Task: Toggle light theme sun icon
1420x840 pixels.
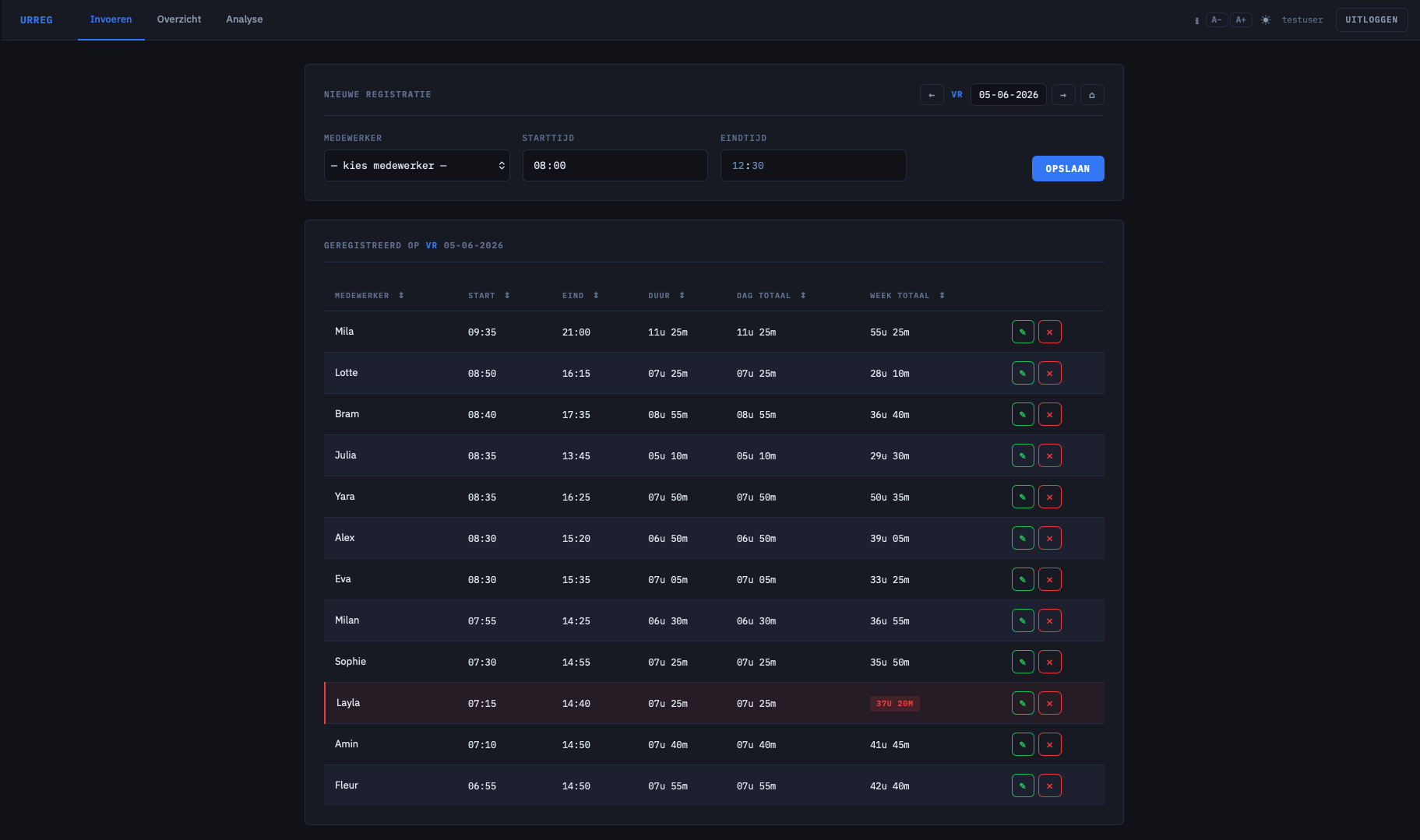Action: click(1266, 19)
